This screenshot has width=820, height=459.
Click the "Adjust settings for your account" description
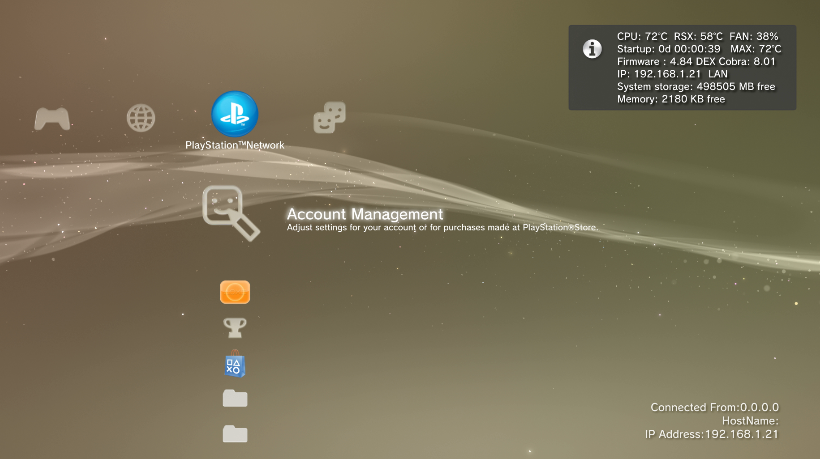coord(442,227)
